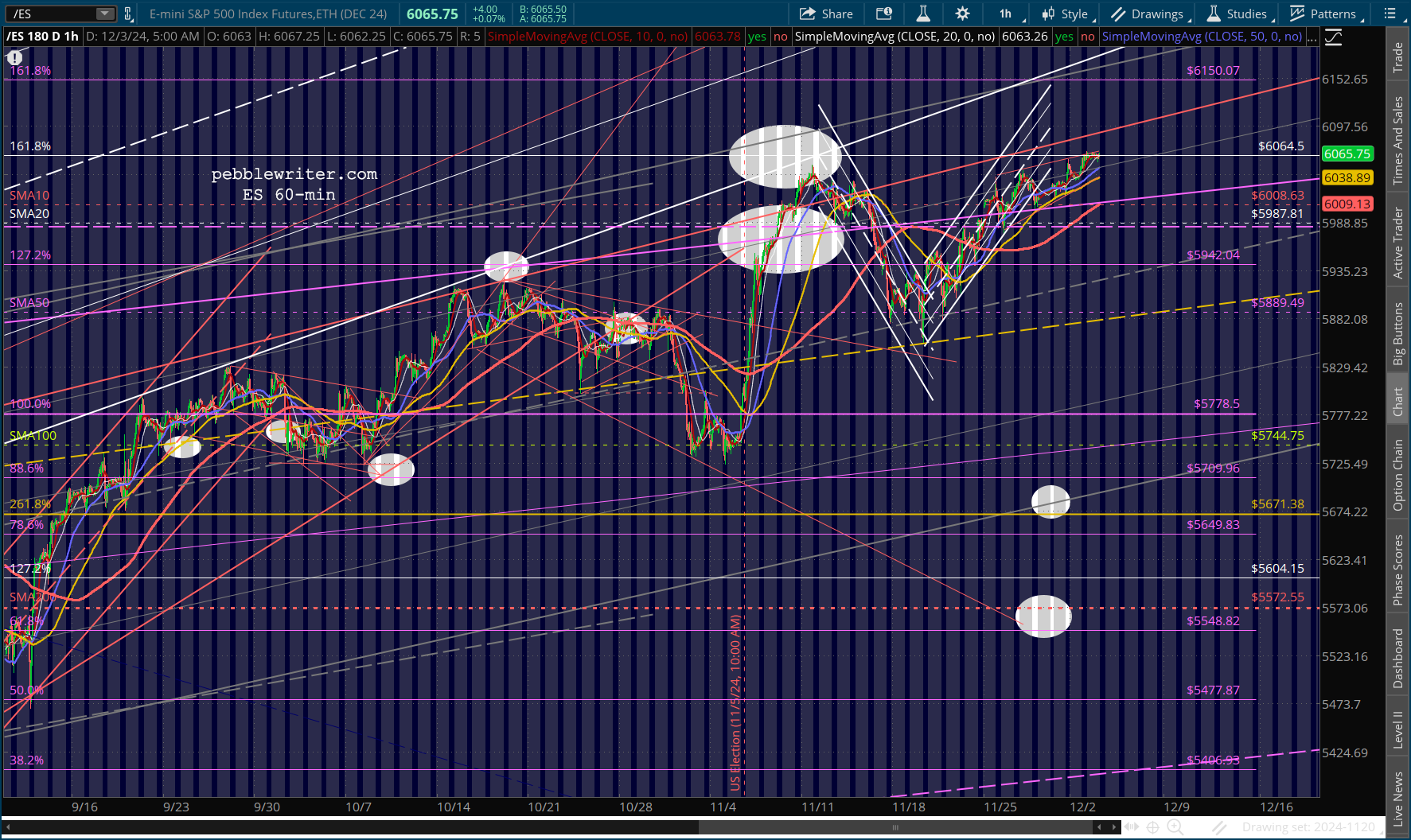This screenshot has width=1411, height=840.
Task: Click the 6038.89 orange price bubble
Action: [x=1347, y=177]
